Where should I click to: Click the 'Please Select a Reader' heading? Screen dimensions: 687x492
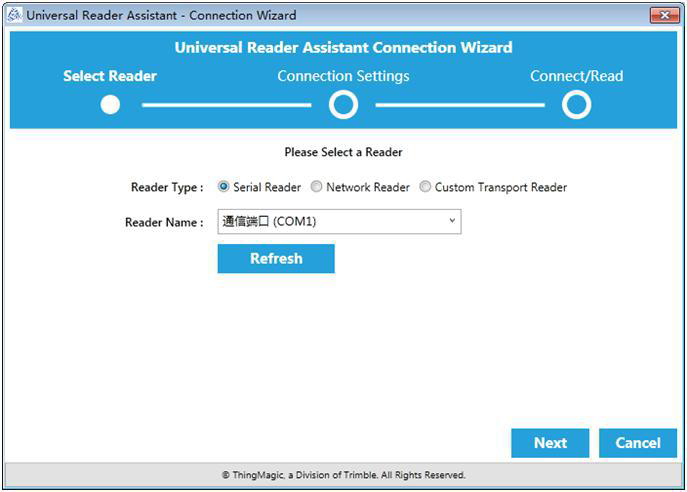pyautogui.click(x=343, y=152)
